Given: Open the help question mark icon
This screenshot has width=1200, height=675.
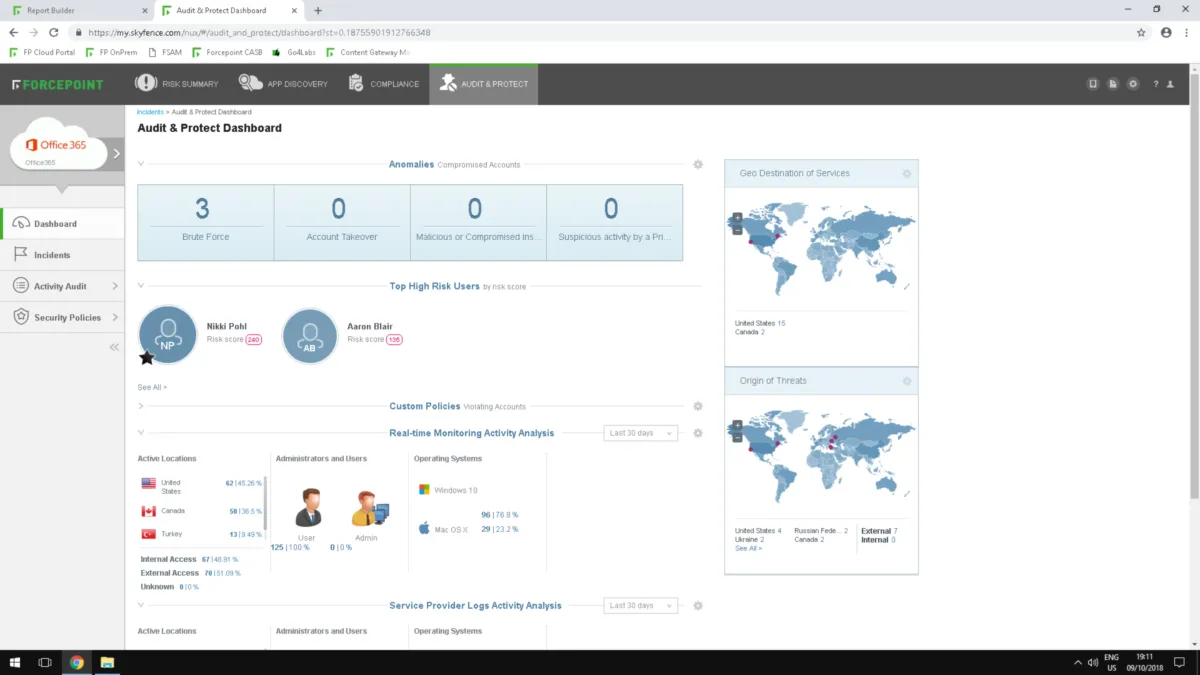Looking at the screenshot, I should (x=1156, y=84).
